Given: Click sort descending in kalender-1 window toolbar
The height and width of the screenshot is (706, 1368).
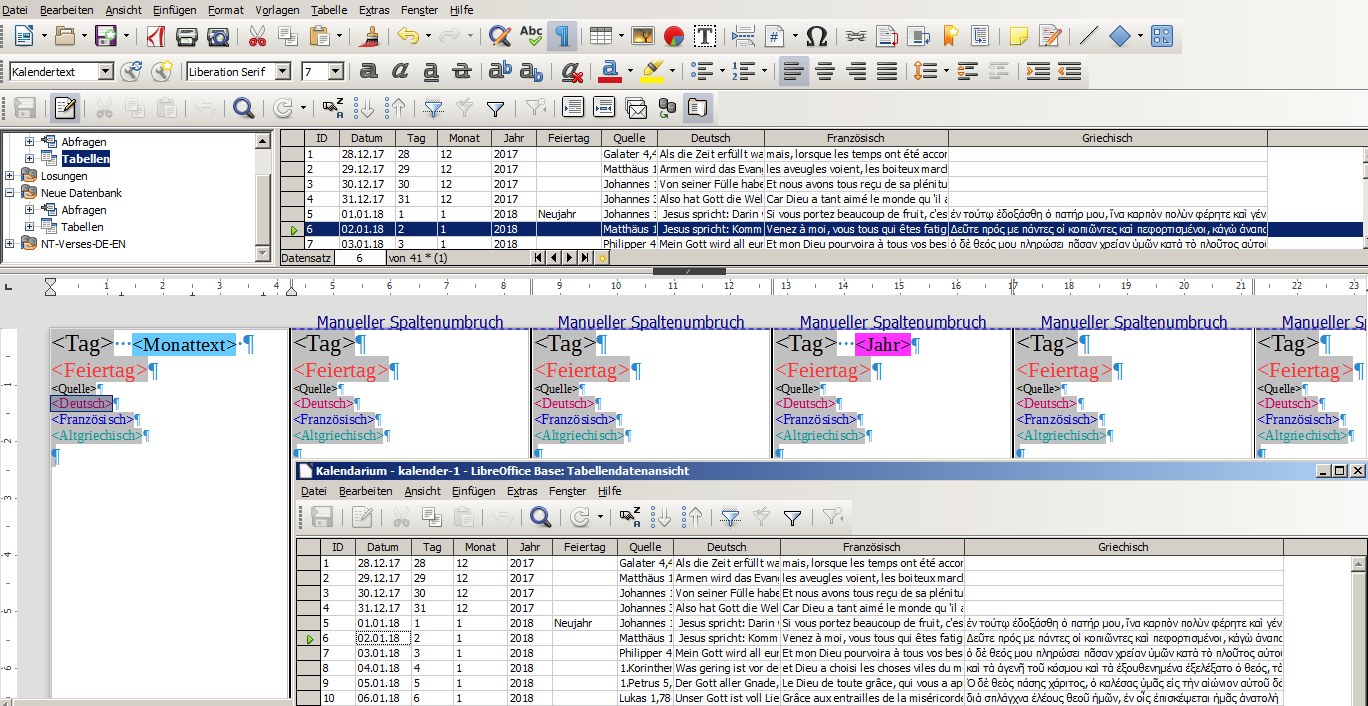Looking at the screenshot, I should pyautogui.click(x=693, y=517).
